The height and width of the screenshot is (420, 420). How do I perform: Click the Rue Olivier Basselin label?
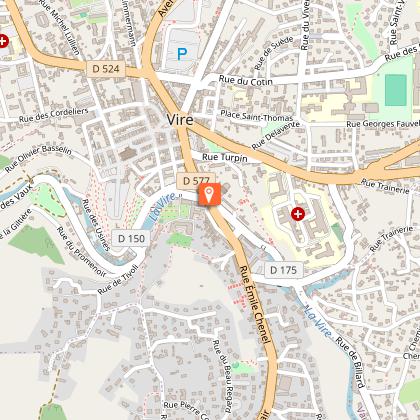[x=38, y=158]
